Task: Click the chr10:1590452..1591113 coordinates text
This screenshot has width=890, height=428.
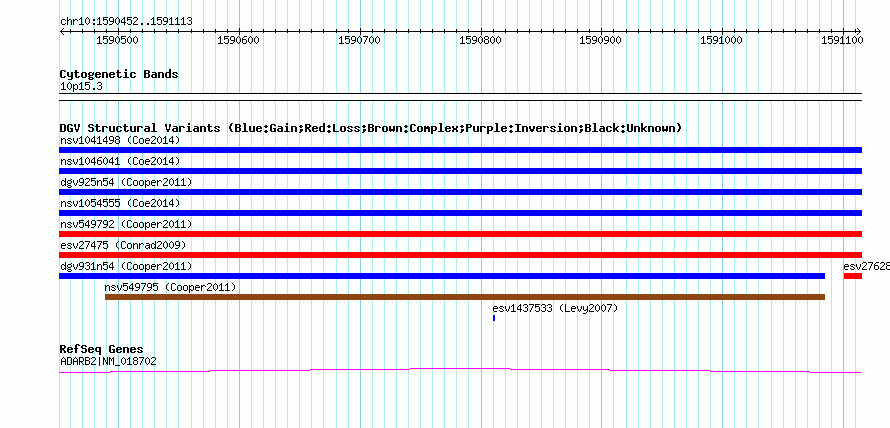Action: (126, 22)
